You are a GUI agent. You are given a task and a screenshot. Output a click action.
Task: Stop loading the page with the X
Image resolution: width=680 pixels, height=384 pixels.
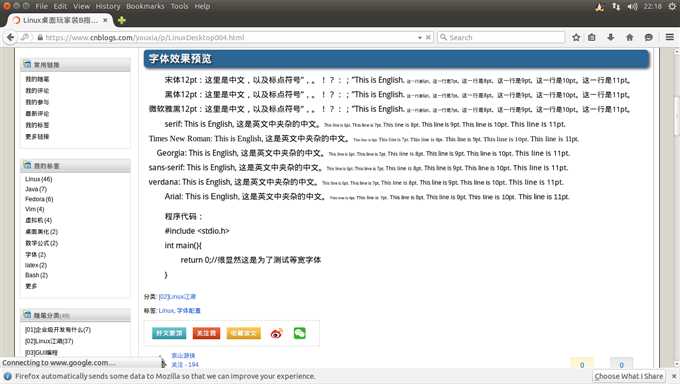(x=428, y=37)
